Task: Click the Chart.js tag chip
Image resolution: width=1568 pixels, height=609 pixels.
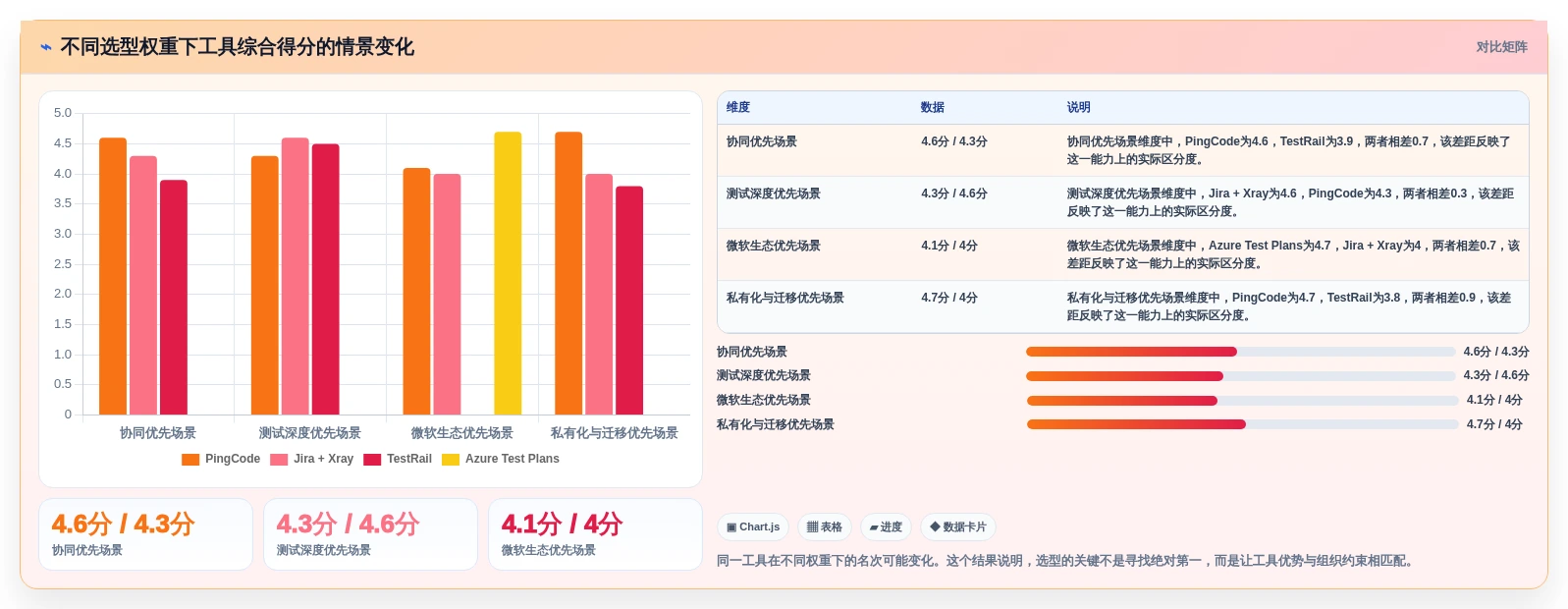Action: tap(753, 527)
